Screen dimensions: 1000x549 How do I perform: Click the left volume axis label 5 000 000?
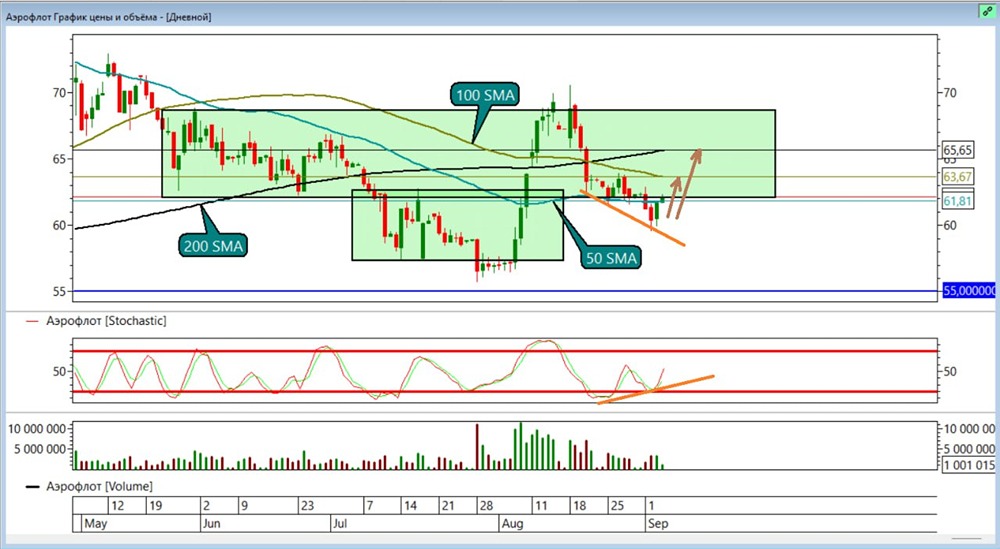point(40,449)
